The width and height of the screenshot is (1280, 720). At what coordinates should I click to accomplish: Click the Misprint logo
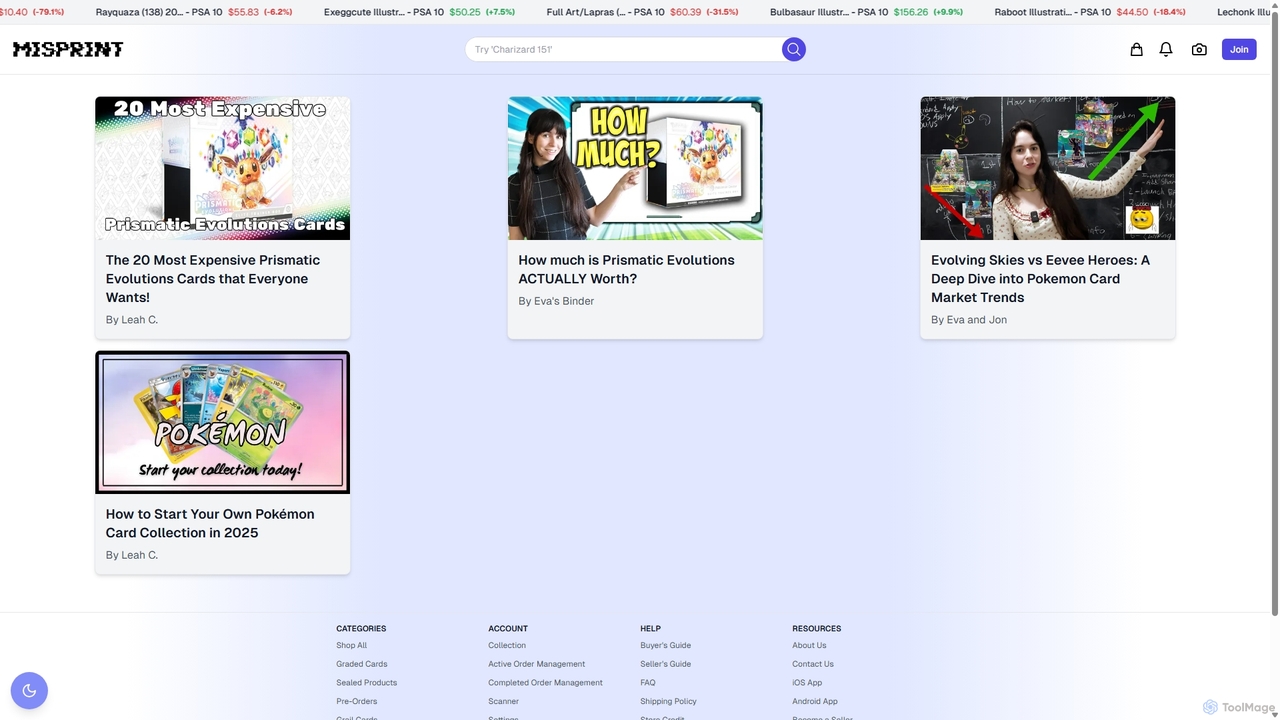[68, 49]
